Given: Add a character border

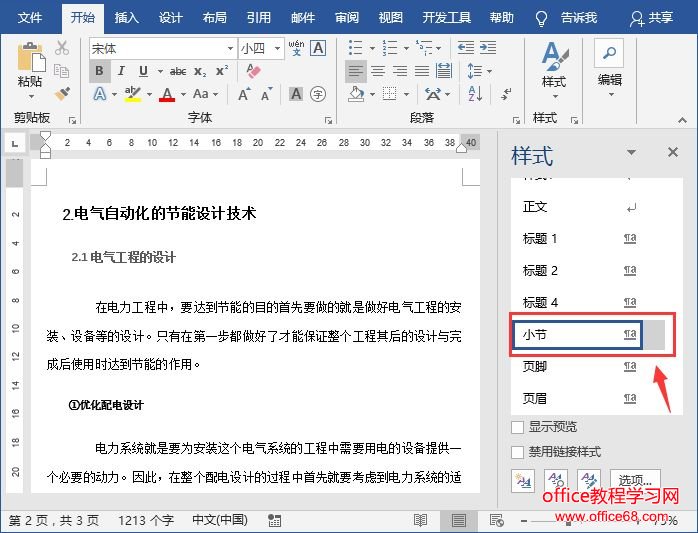Looking at the screenshot, I should (x=318, y=48).
